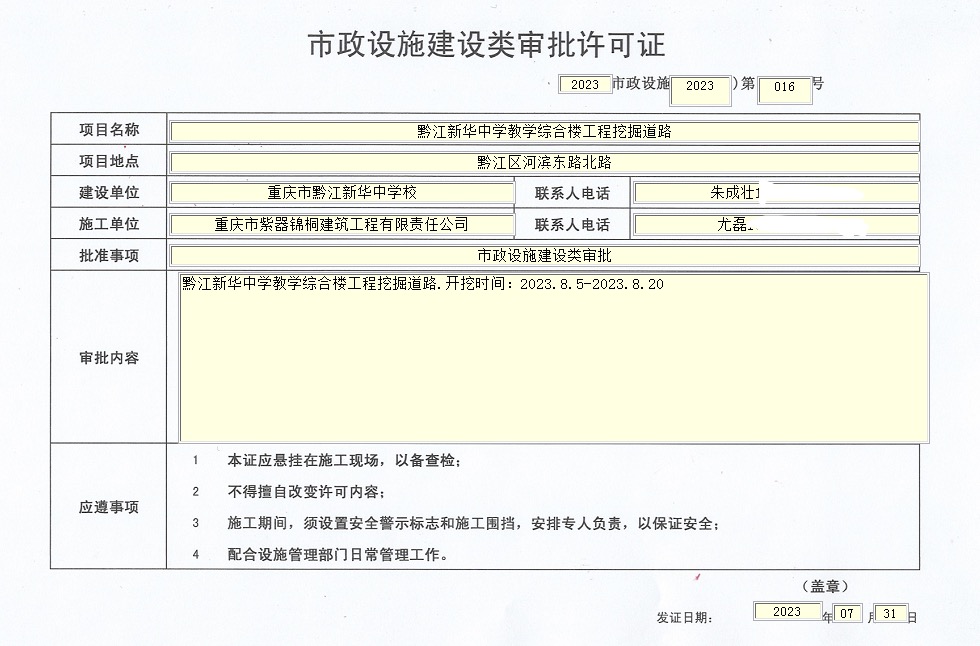Click the 发证日期 label
The height and width of the screenshot is (646, 980).
coord(684,618)
